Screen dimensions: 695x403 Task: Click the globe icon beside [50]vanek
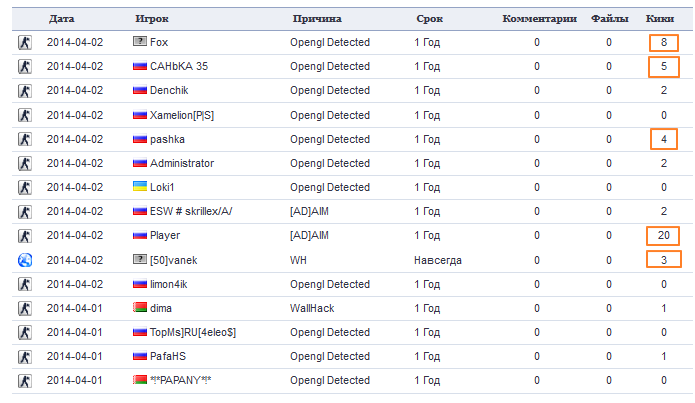coord(25,260)
